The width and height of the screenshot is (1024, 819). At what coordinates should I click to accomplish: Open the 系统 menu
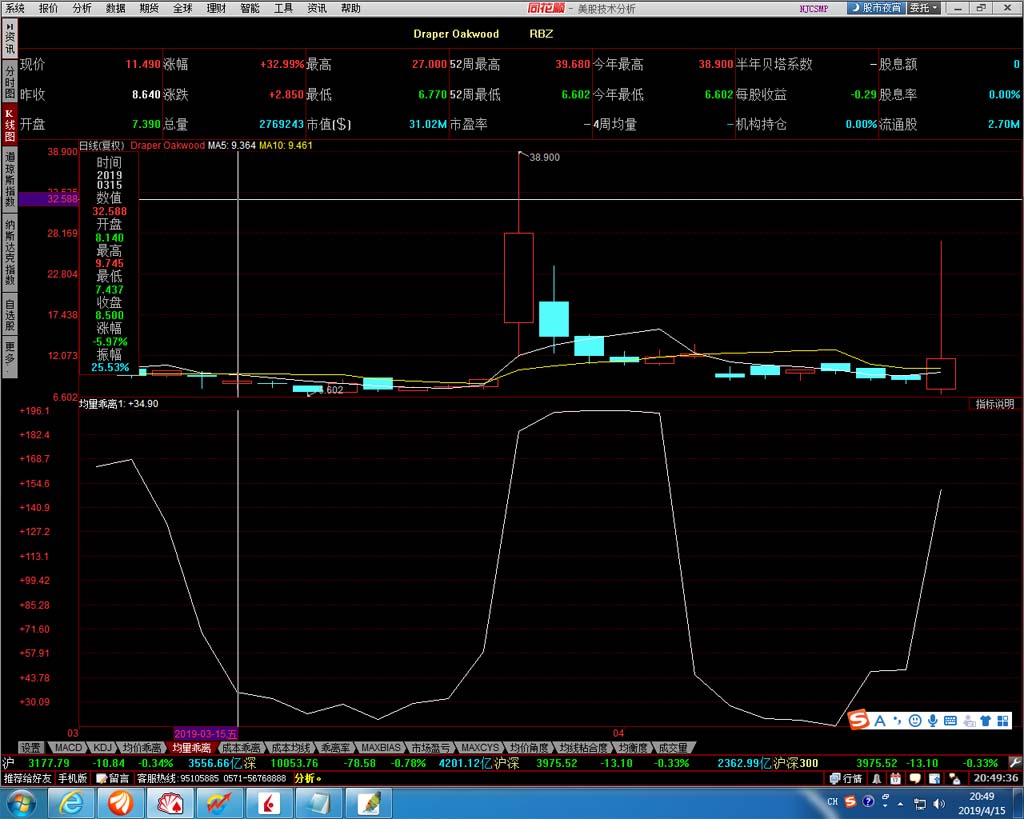[14, 8]
